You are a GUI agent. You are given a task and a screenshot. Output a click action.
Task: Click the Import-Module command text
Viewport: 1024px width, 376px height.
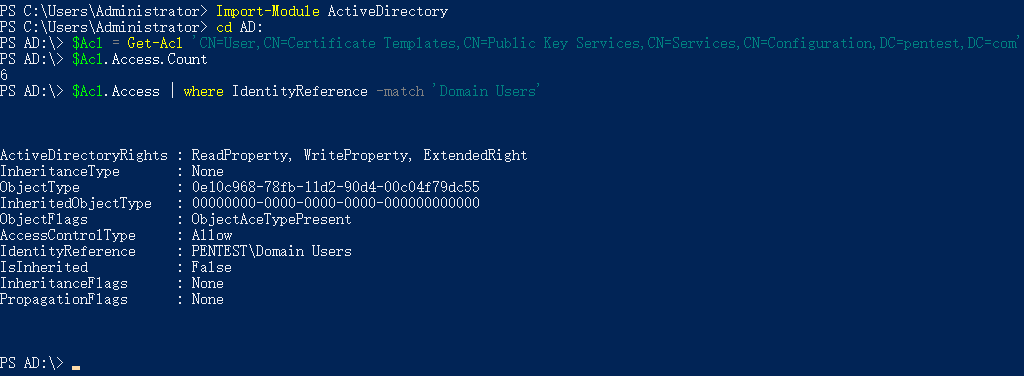click(268, 11)
